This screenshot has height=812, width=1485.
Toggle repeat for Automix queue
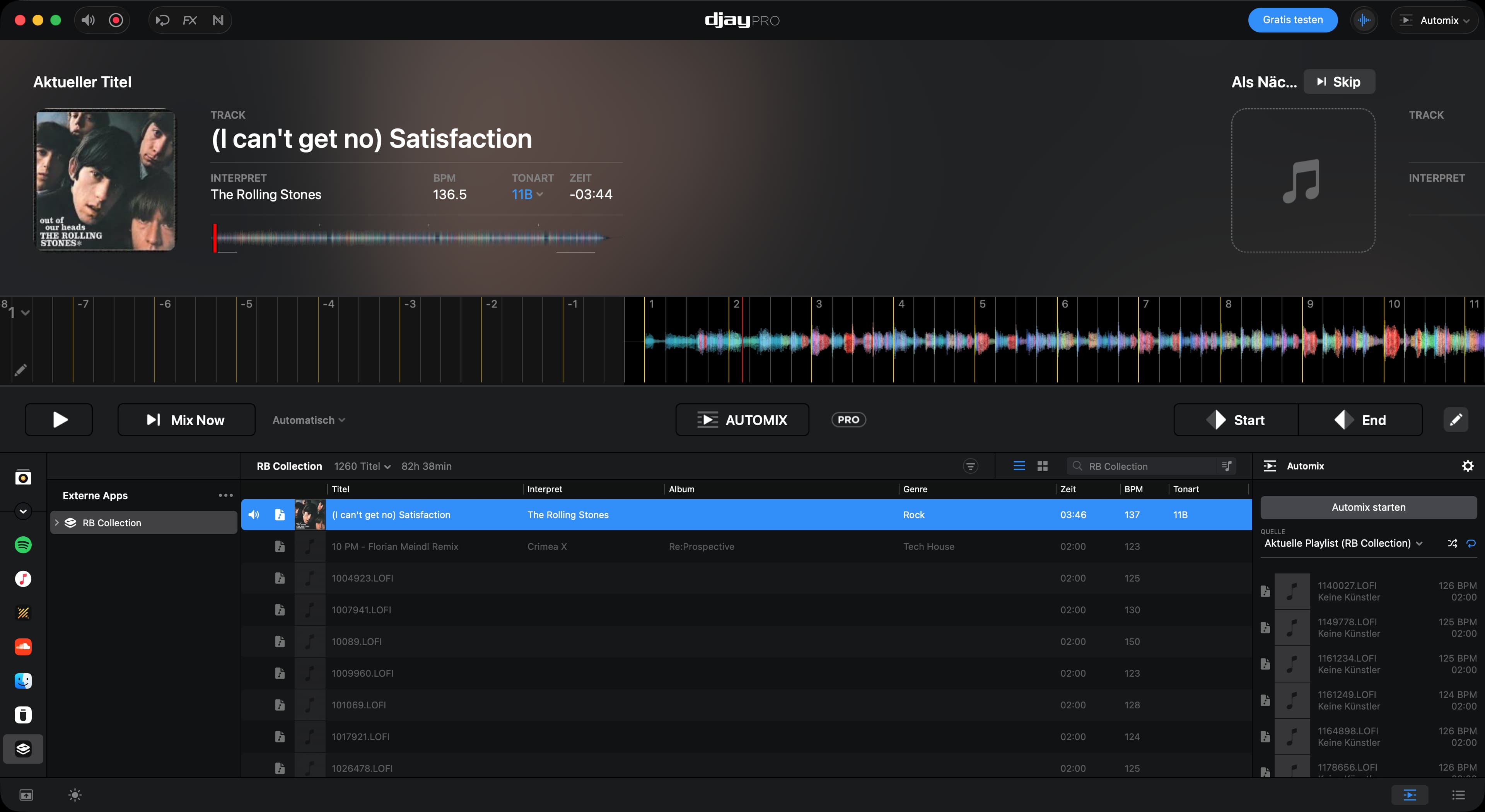click(x=1471, y=543)
